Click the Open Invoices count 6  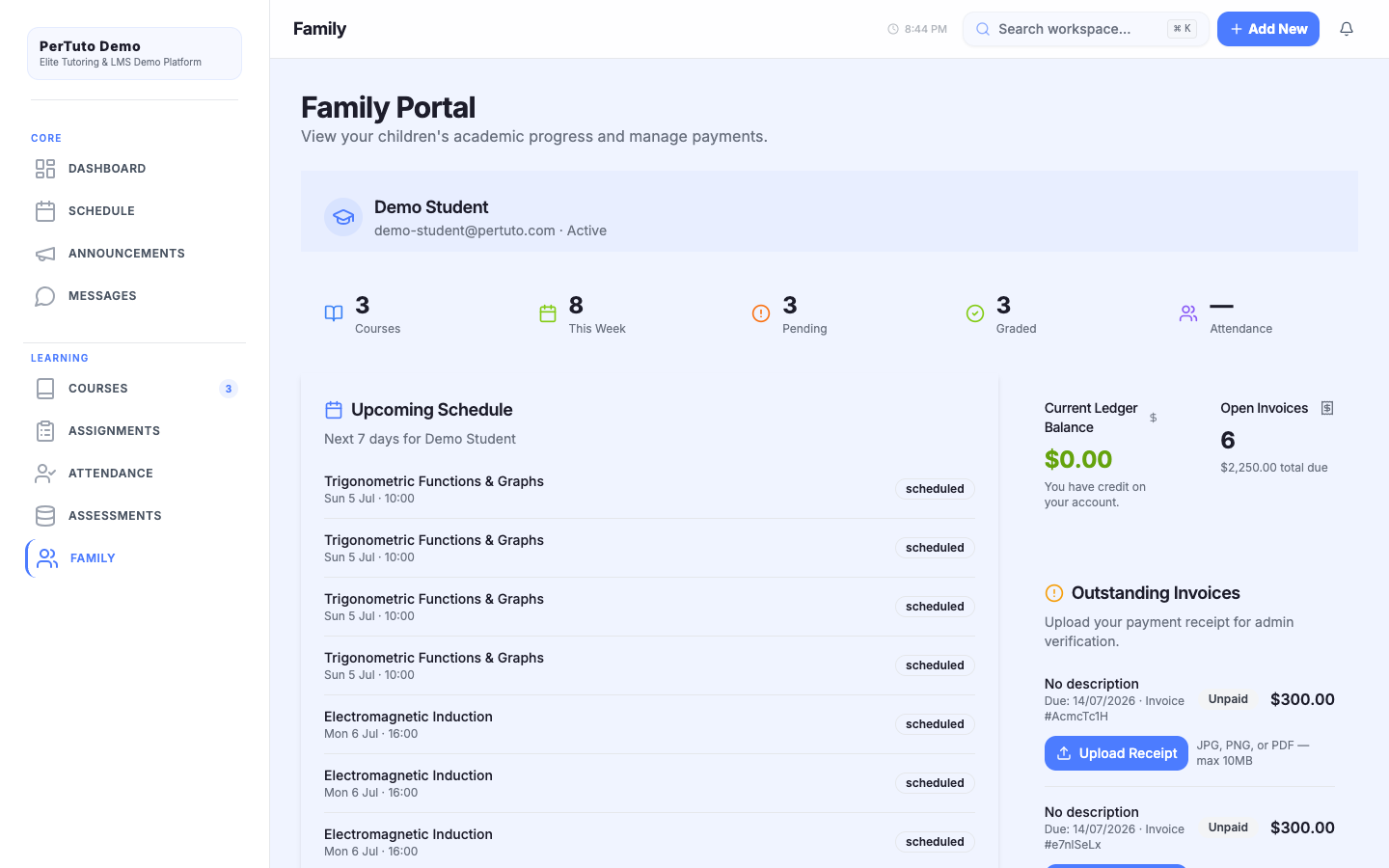tap(1228, 441)
